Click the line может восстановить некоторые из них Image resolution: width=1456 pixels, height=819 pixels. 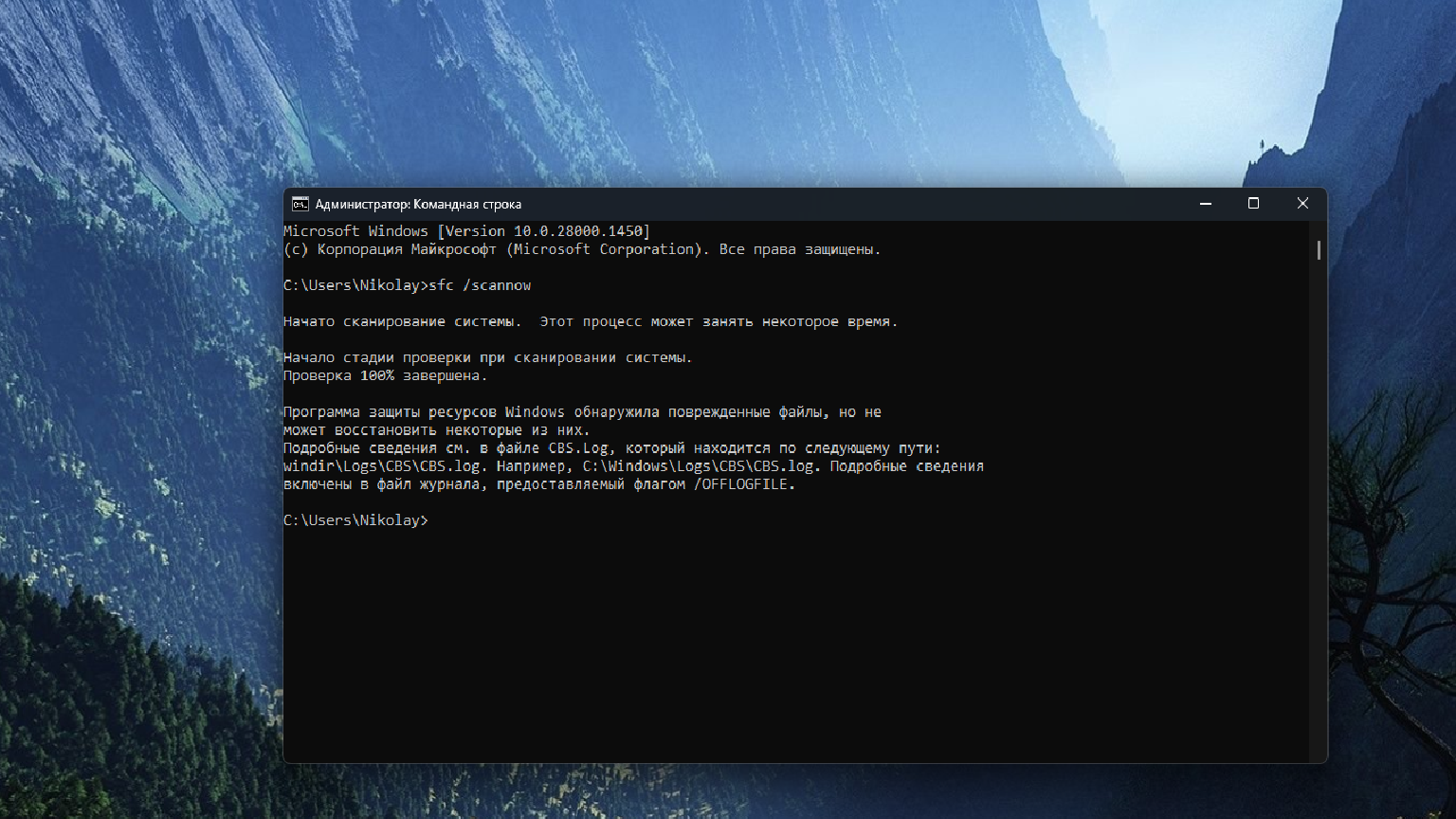click(436, 430)
